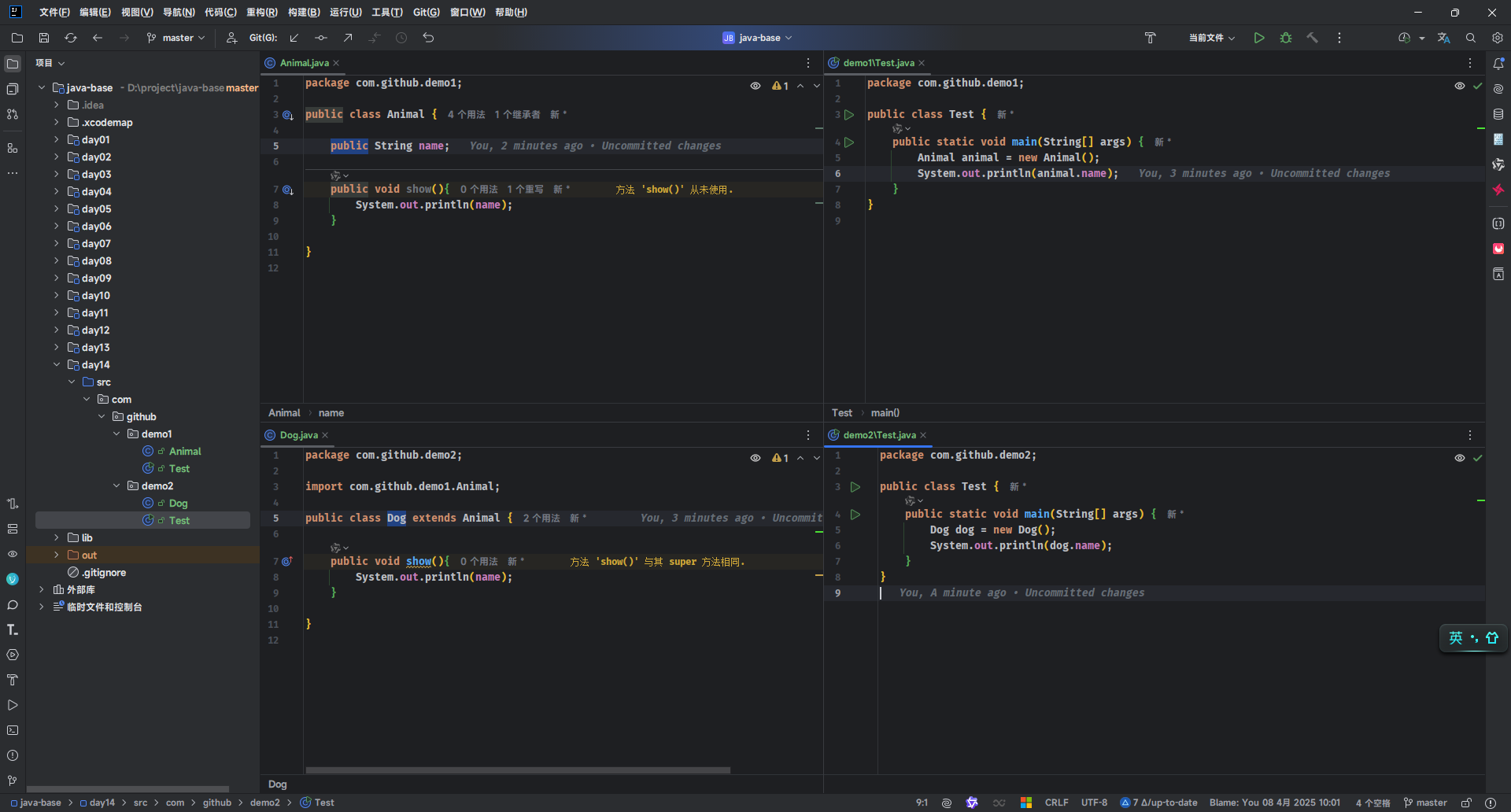
Task: Click CRLF line separator in status bar
Action: coord(1056,803)
